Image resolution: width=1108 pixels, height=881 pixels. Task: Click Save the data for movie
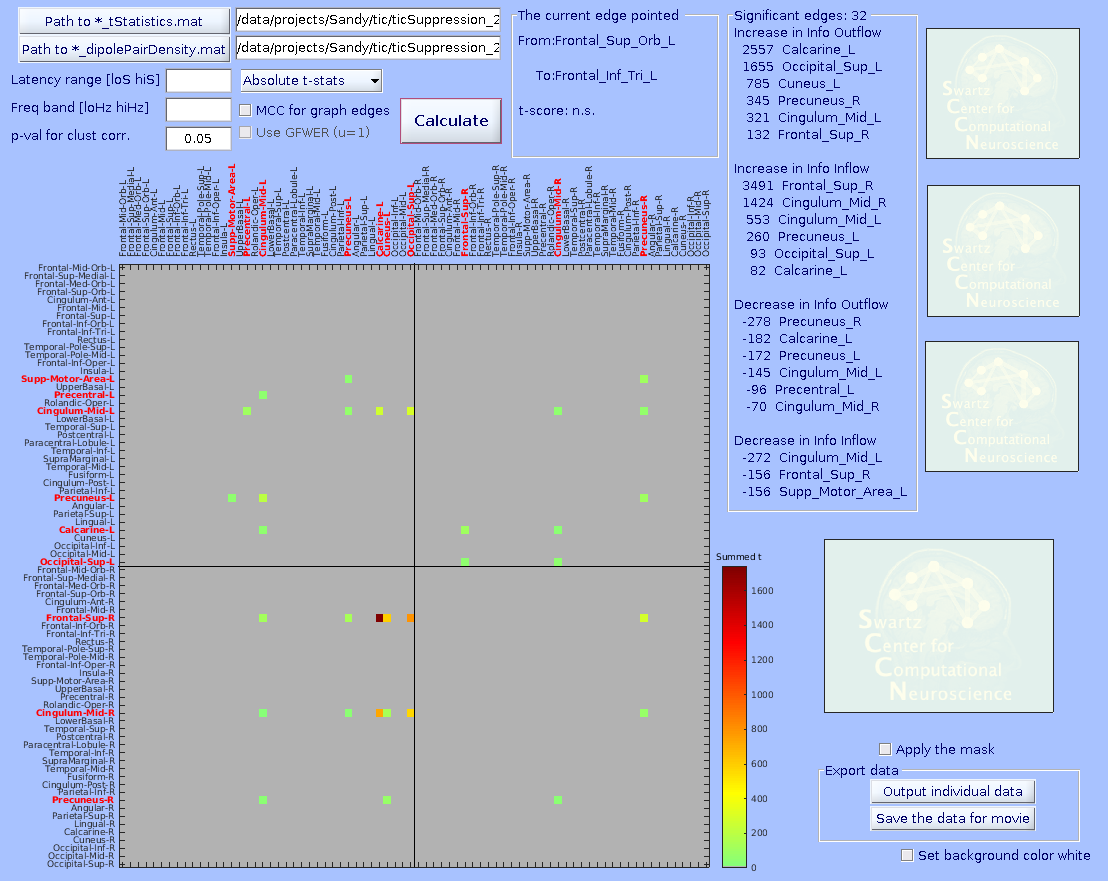(952, 818)
